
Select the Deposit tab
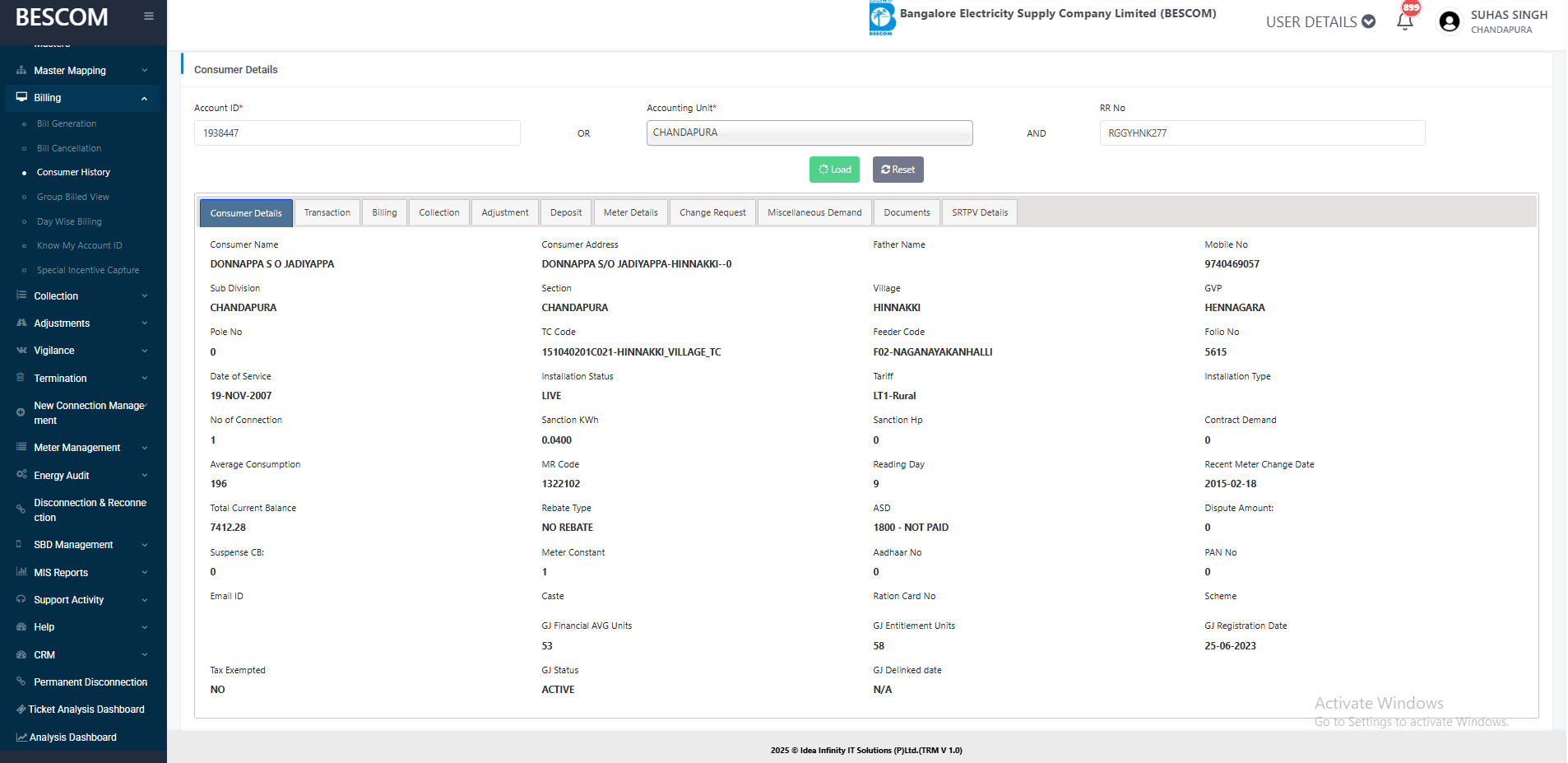coord(566,212)
